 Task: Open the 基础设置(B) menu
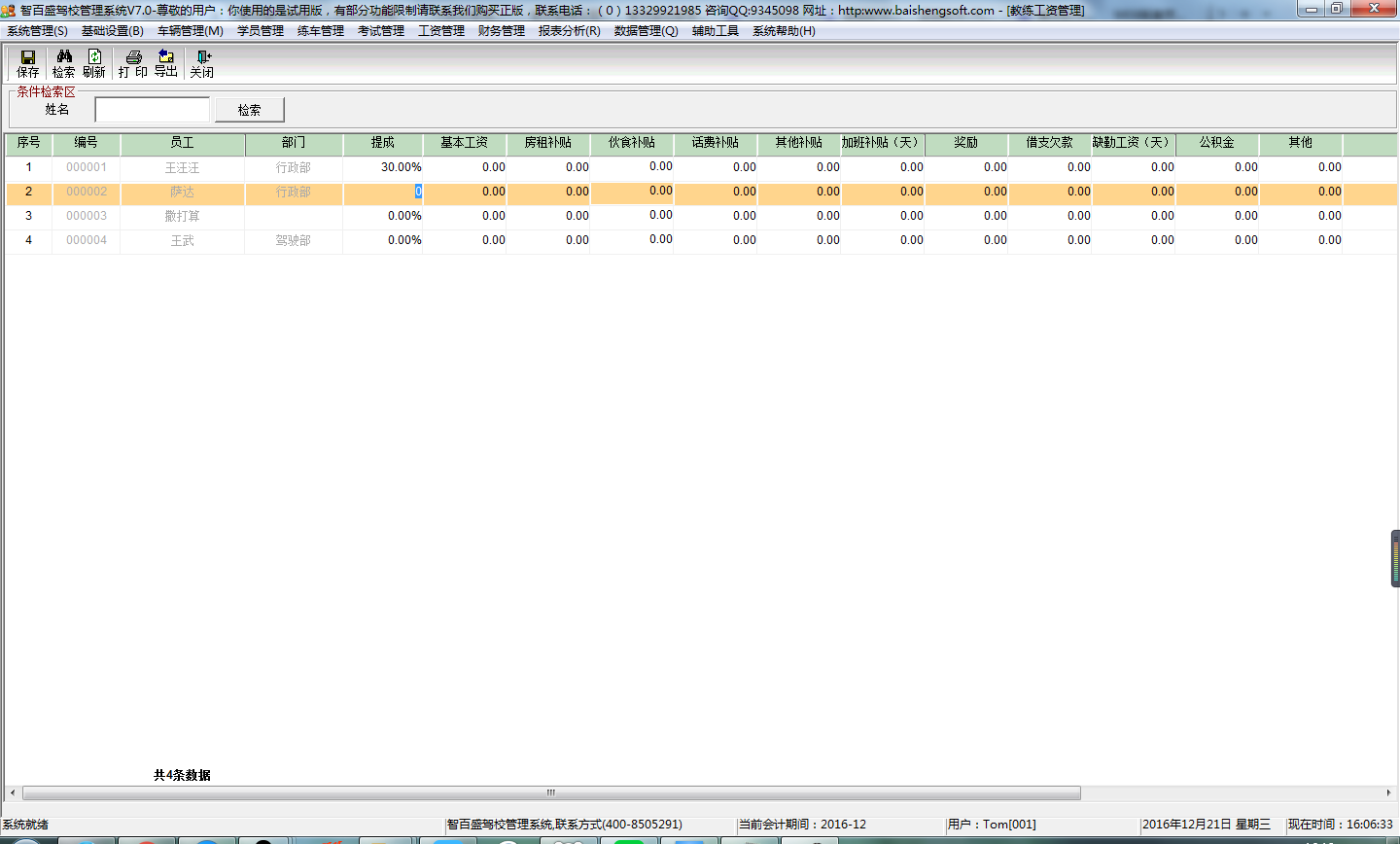pyautogui.click(x=113, y=31)
